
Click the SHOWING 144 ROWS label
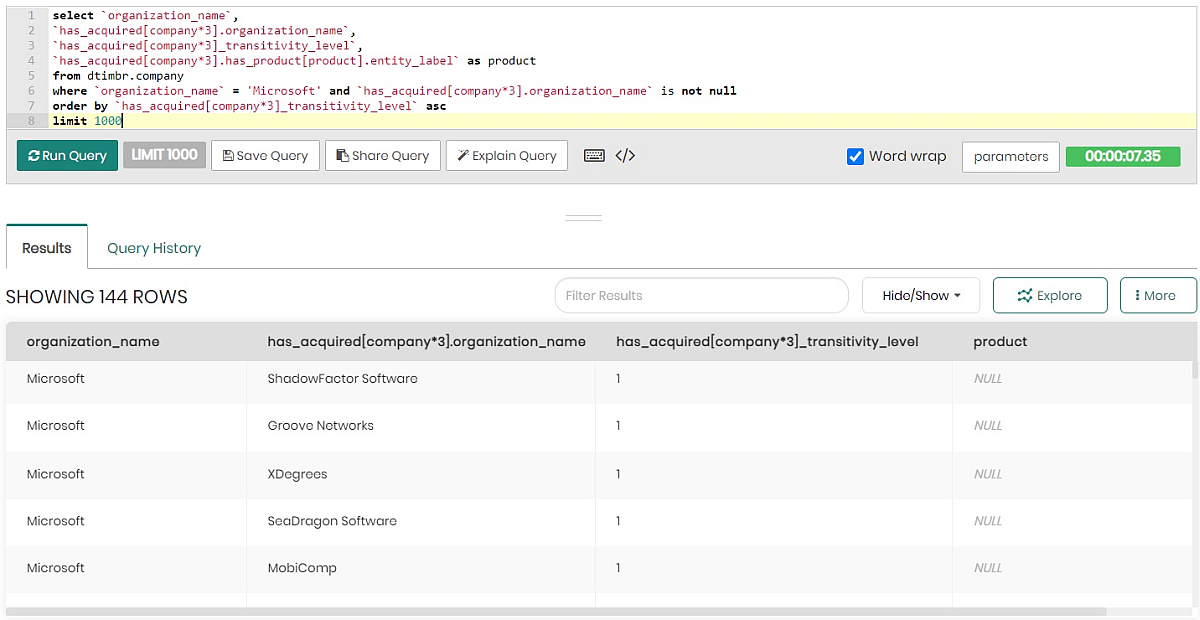[x=97, y=297]
